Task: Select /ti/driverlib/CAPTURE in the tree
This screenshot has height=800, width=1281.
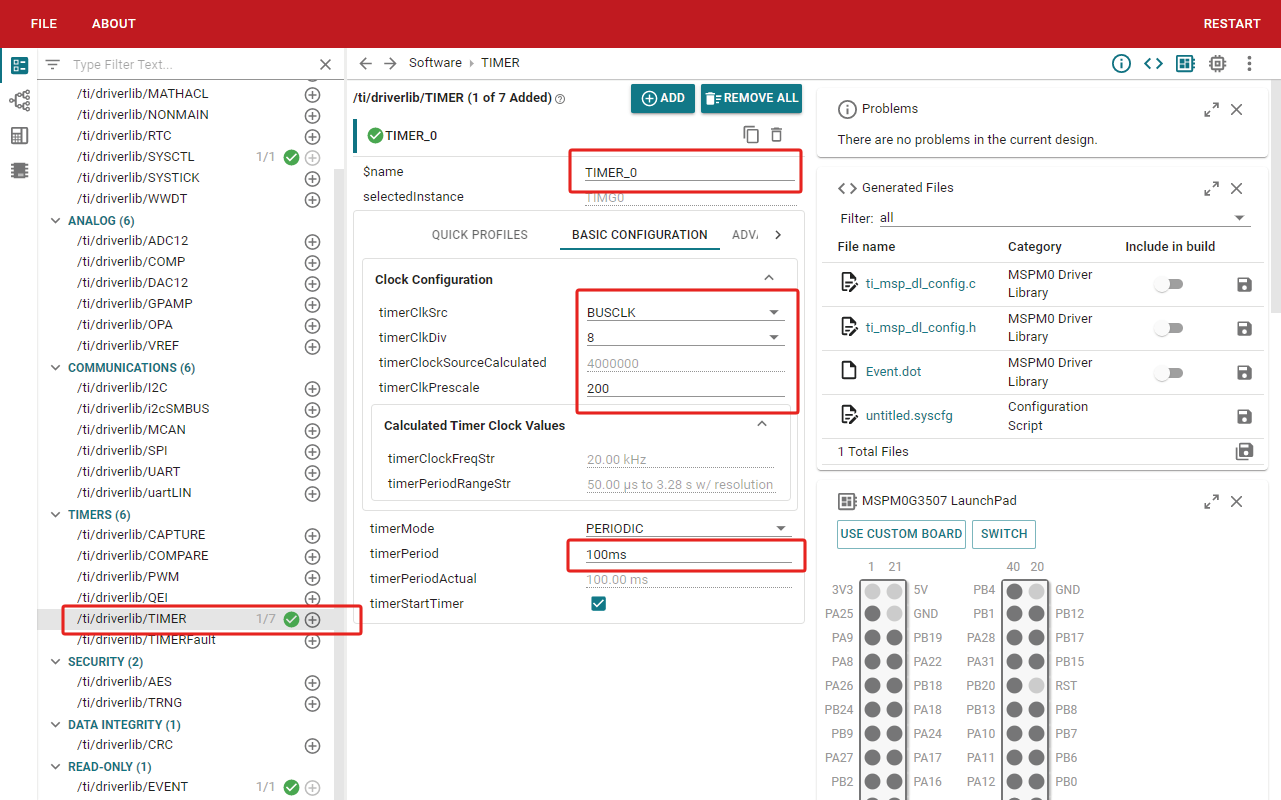Action: 141,535
